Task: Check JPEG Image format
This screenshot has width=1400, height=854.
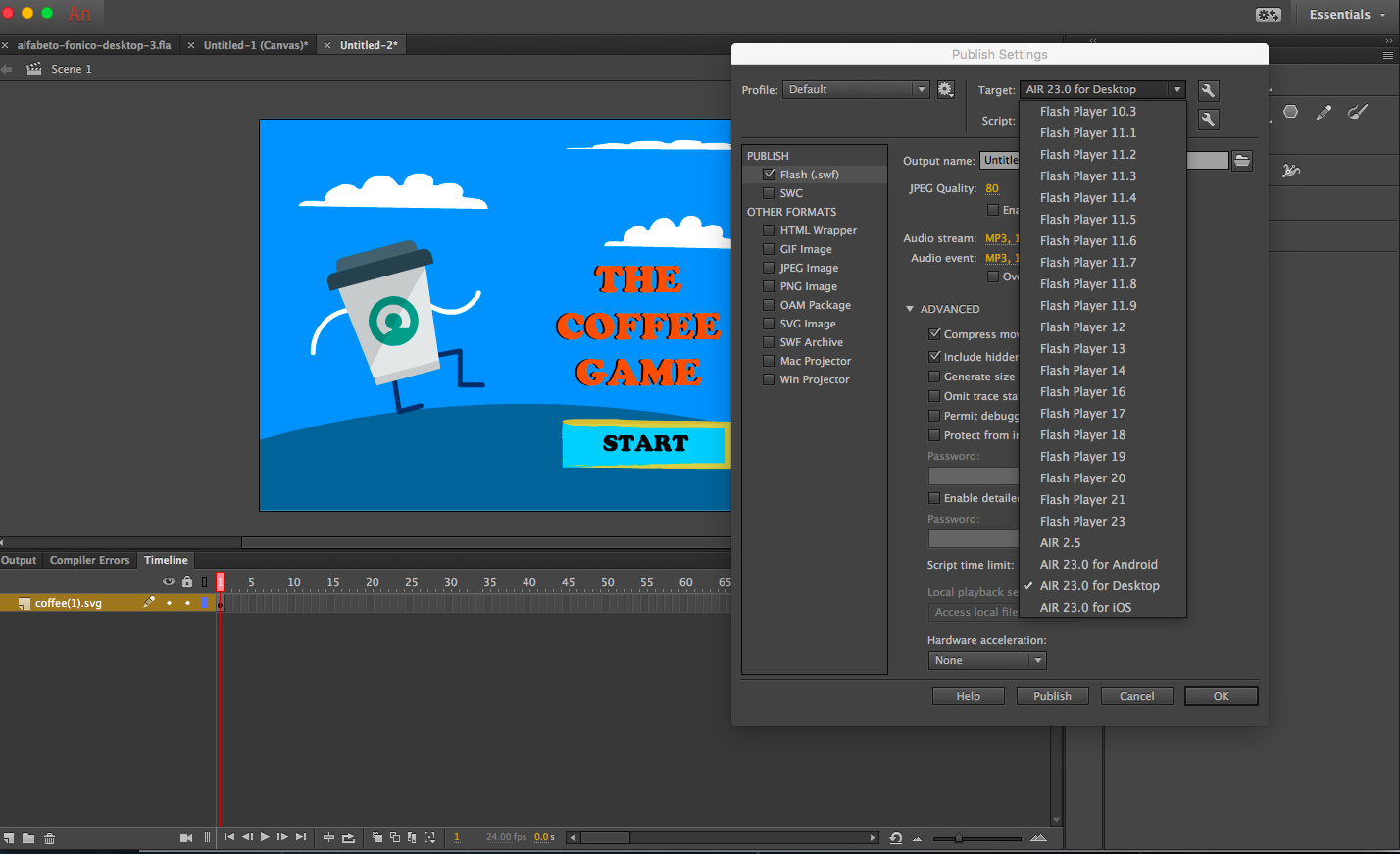Action: coord(769,268)
